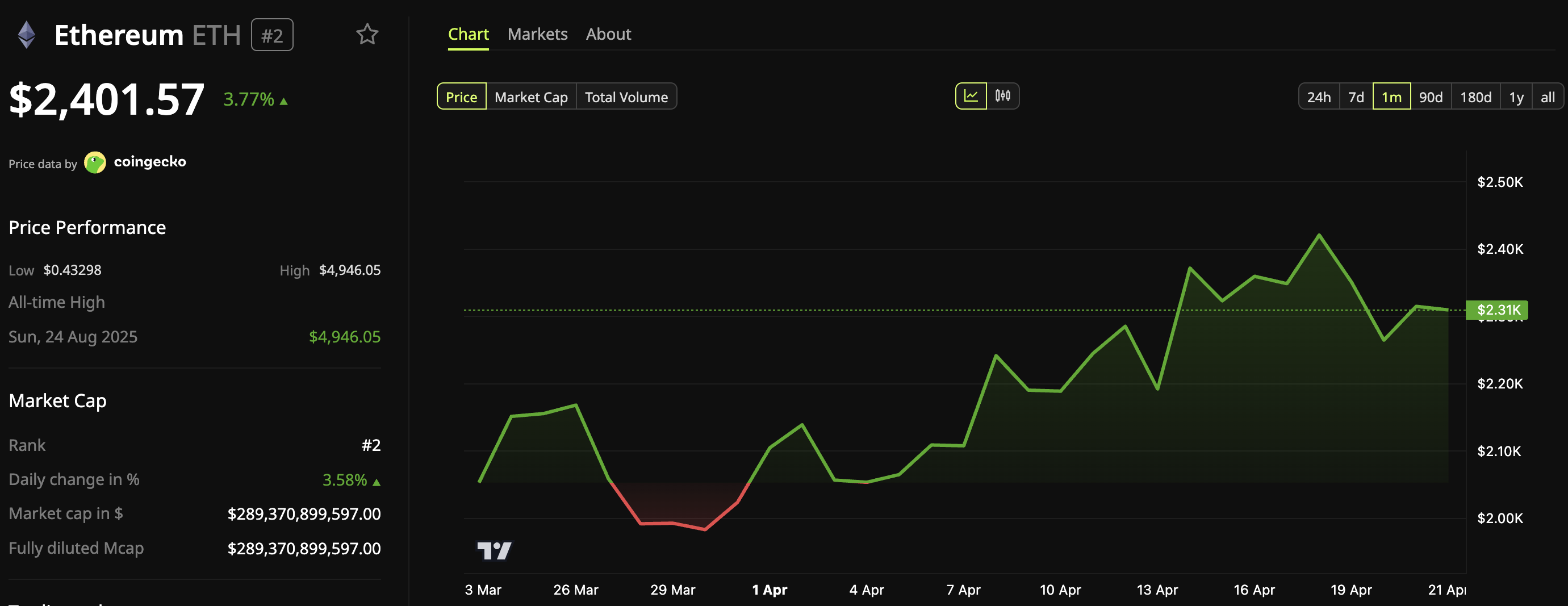
Task: Click the Ethereum logo
Action: [27, 35]
